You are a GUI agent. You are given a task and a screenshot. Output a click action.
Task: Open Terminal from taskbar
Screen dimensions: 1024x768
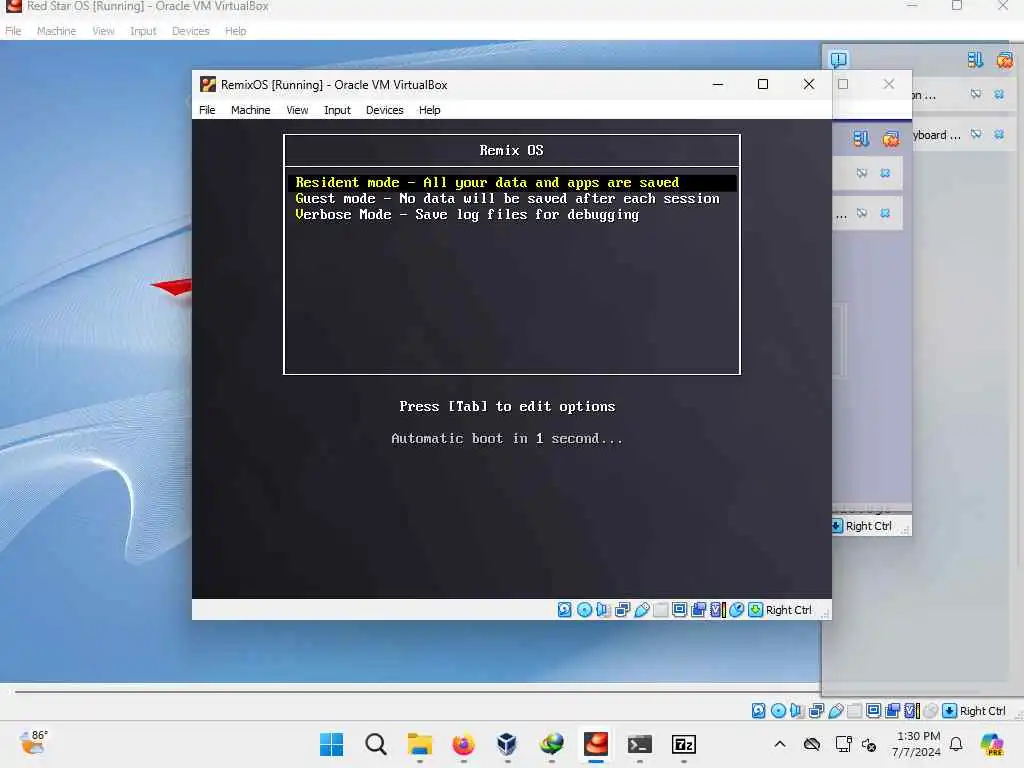coord(639,744)
